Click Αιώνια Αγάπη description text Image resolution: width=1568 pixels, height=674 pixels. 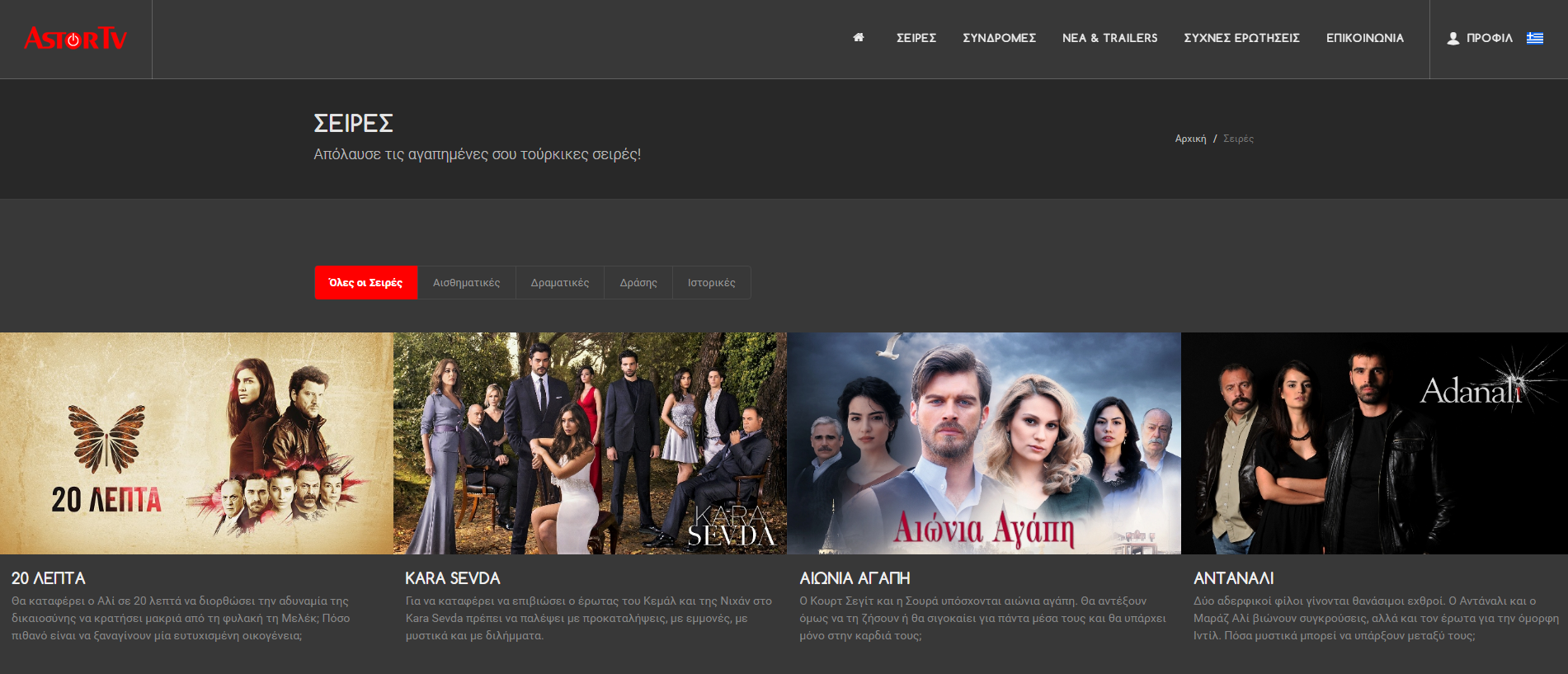point(983,618)
